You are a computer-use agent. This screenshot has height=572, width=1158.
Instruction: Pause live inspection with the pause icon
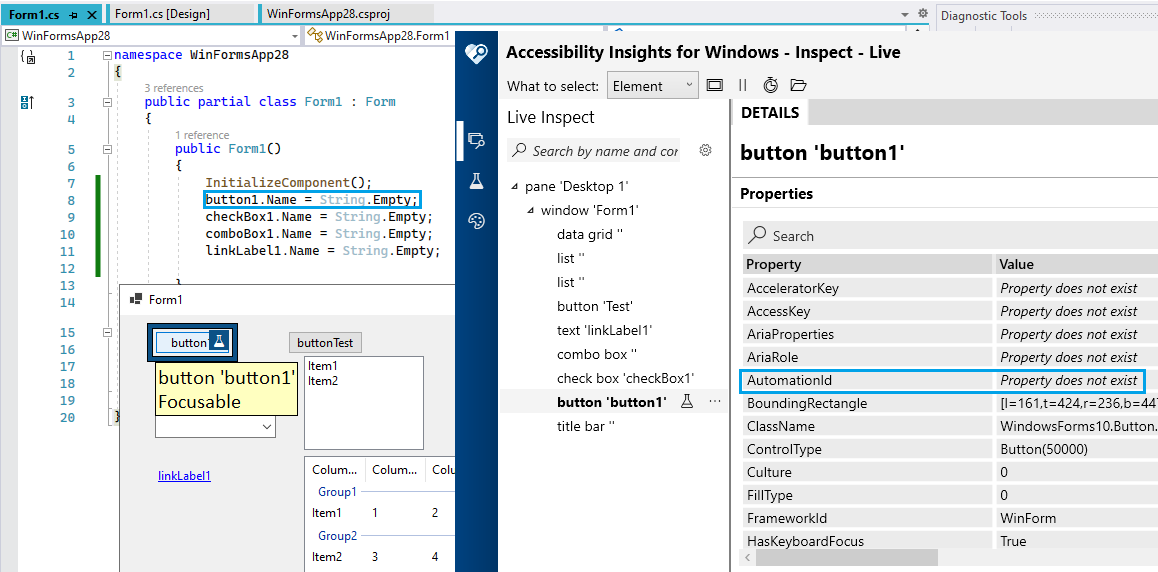[x=743, y=86]
